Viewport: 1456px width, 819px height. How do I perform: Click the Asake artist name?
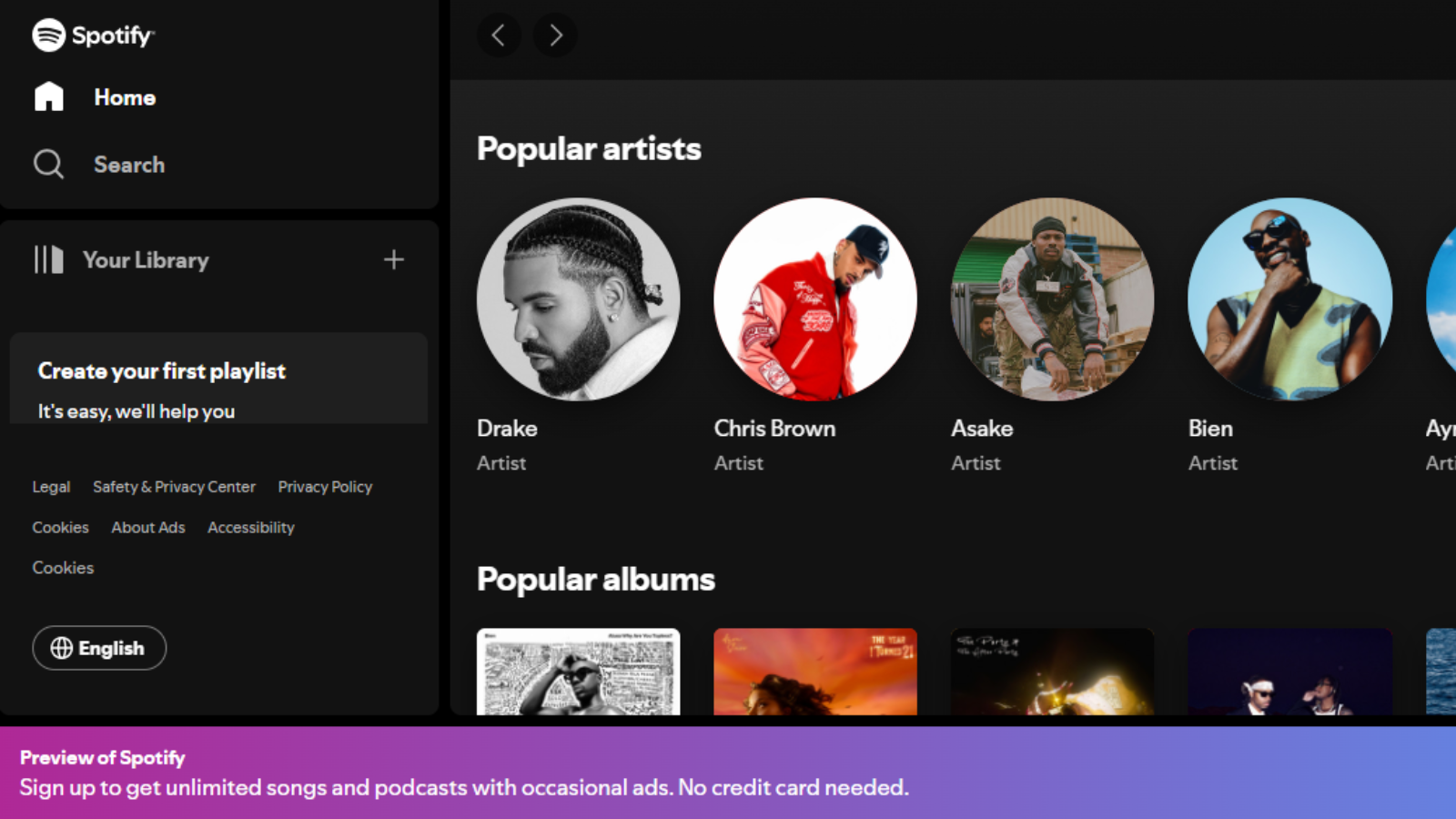click(982, 429)
